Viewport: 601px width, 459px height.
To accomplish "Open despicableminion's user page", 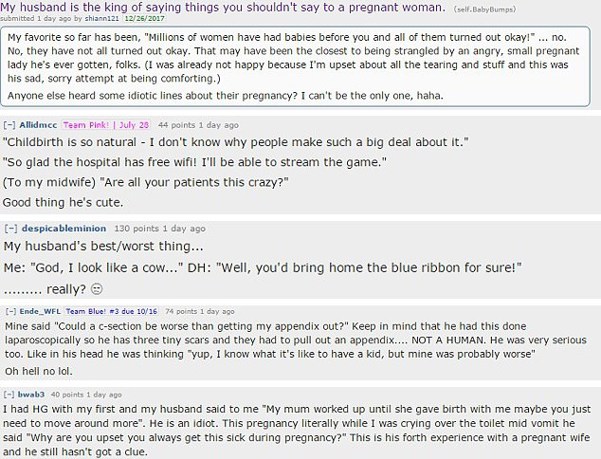I will pyautogui.click(x=64, y=228).
